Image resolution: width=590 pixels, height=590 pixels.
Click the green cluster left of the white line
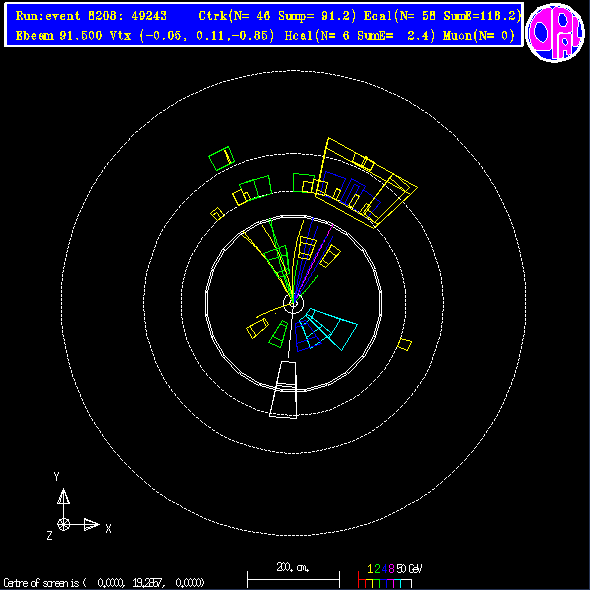(x=278, y=334)
